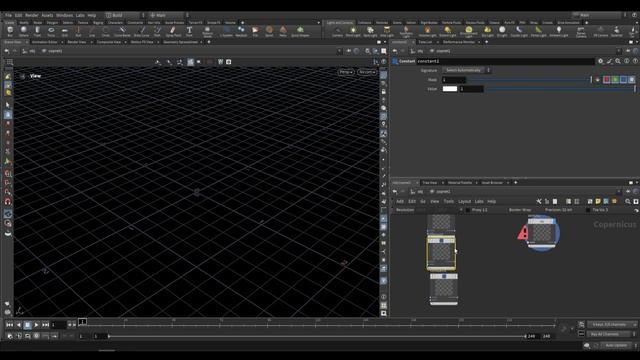Add a Sky Light from the shelf
The image size is (640, 360).
(x=487, y=31)
